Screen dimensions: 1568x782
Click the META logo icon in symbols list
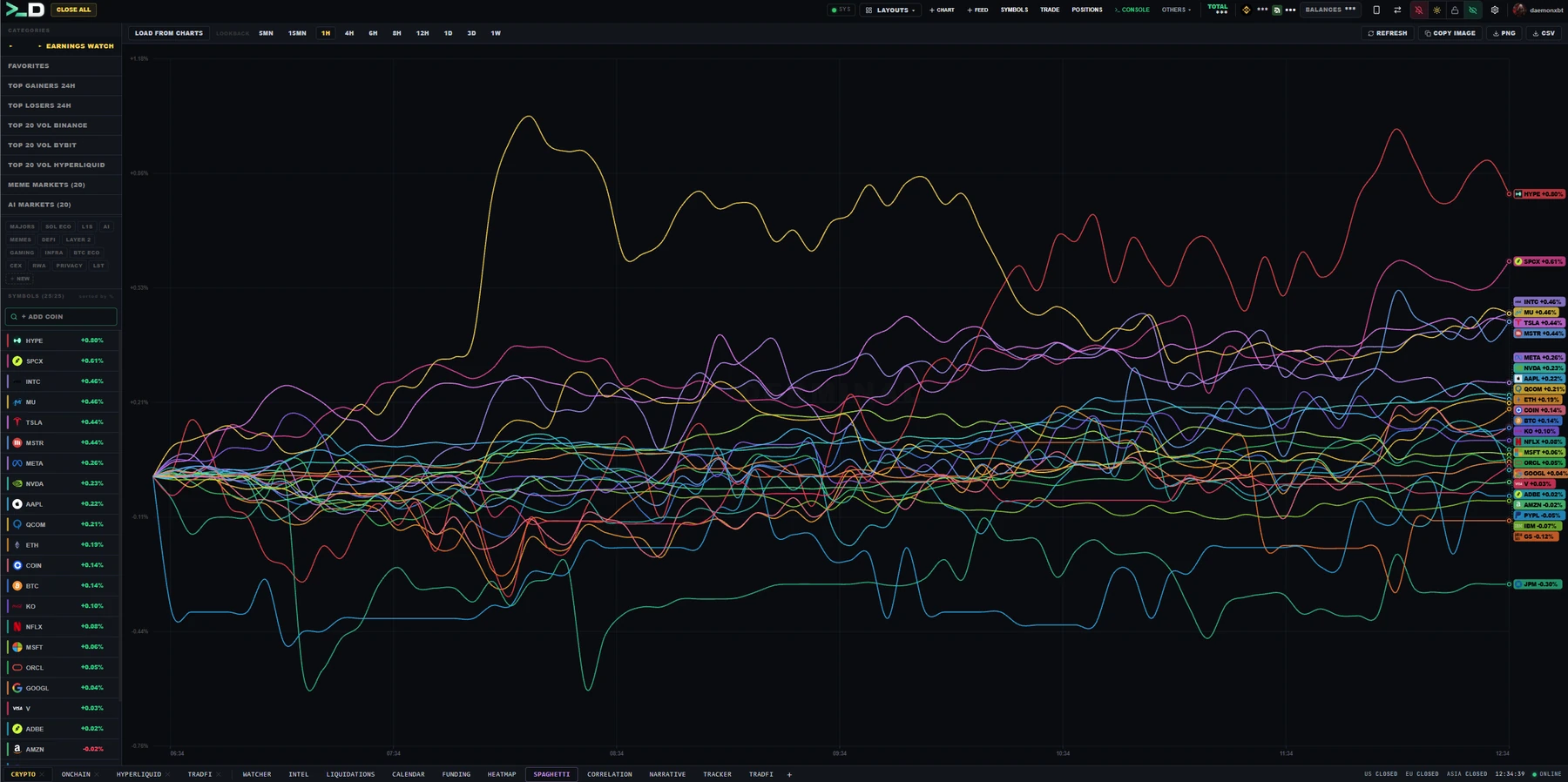[17, 463]
